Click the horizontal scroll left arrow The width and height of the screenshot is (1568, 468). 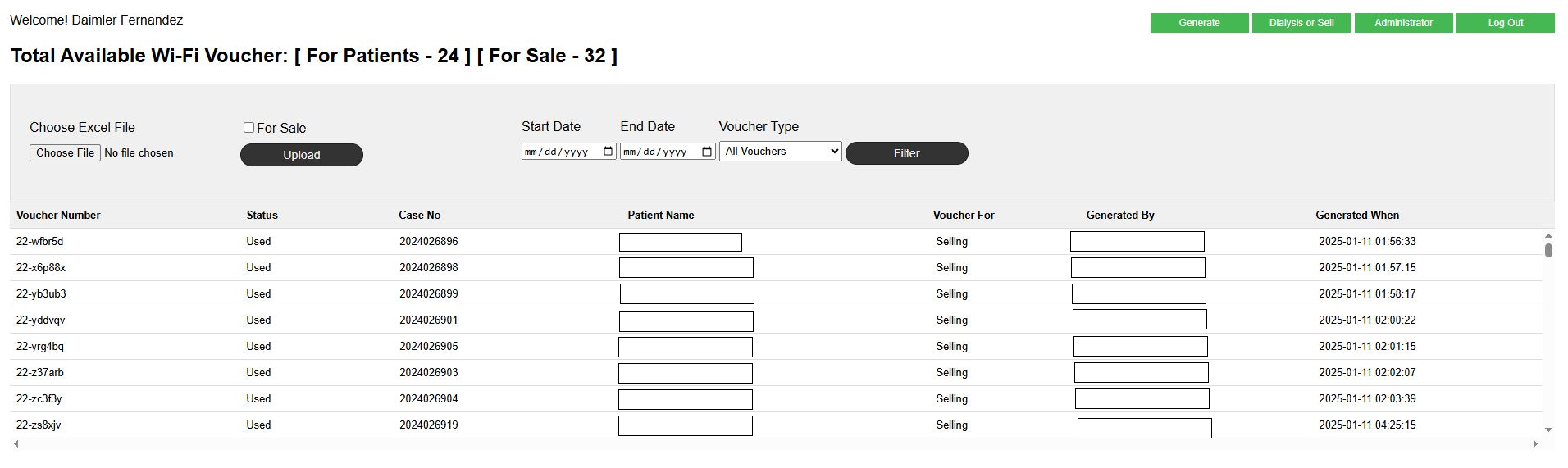tap(16, 443)
